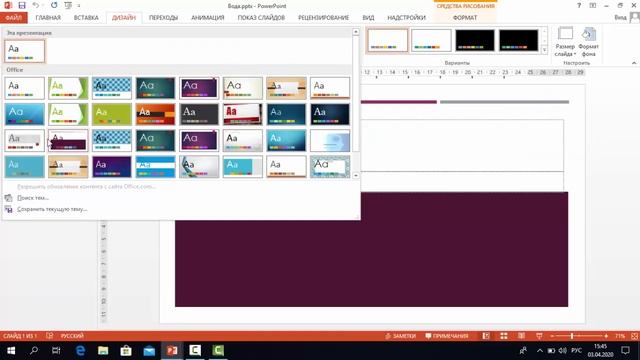Select the orange-red theme thumbnail

click(156, 114)
